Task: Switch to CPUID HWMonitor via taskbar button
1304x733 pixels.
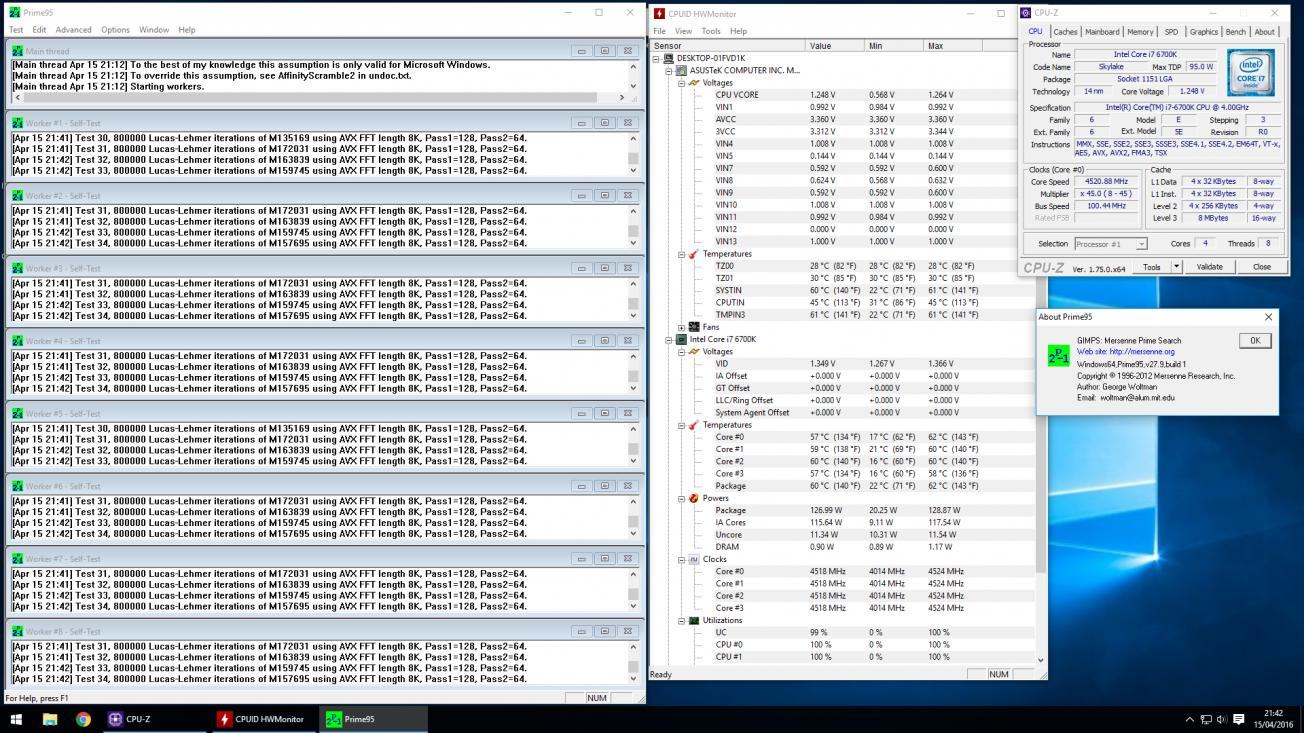Action: click(x=262, y=719)
